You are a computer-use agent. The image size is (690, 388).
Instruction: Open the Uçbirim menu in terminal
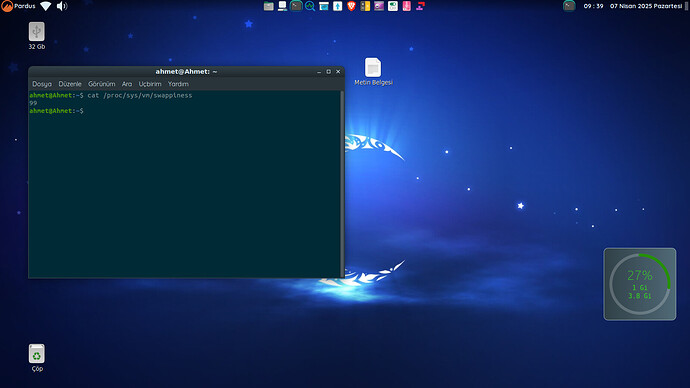[150, 84]
